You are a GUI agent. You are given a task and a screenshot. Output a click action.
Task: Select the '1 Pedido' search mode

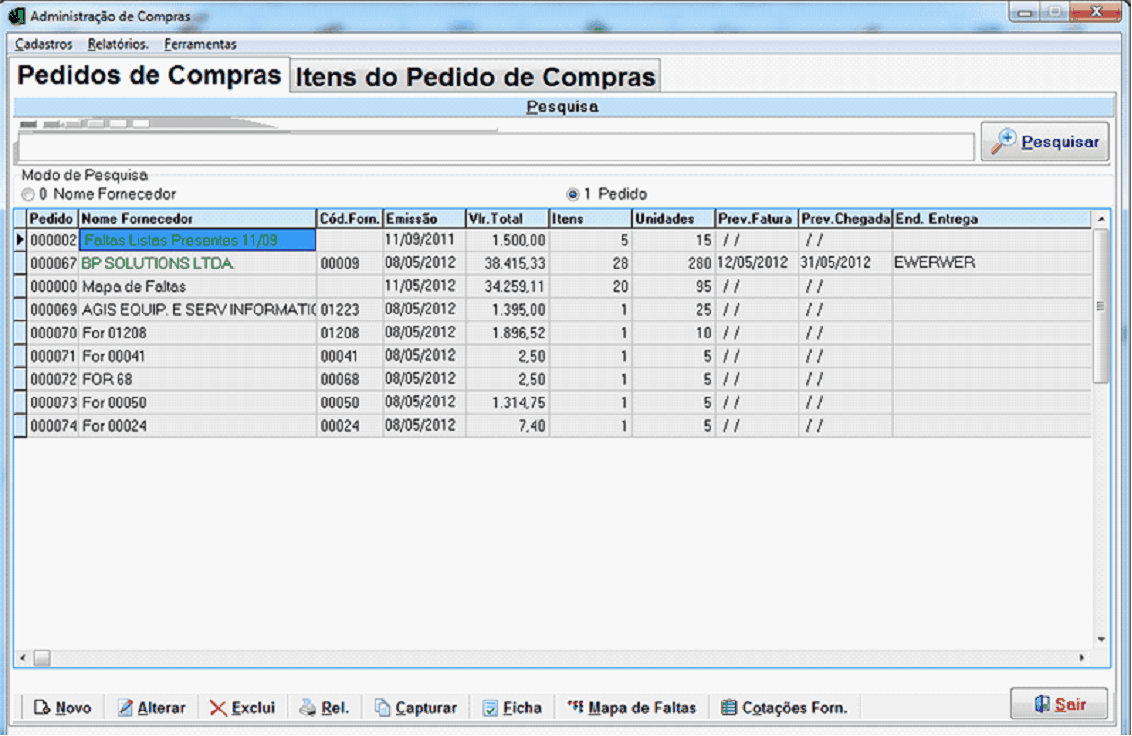573,194
